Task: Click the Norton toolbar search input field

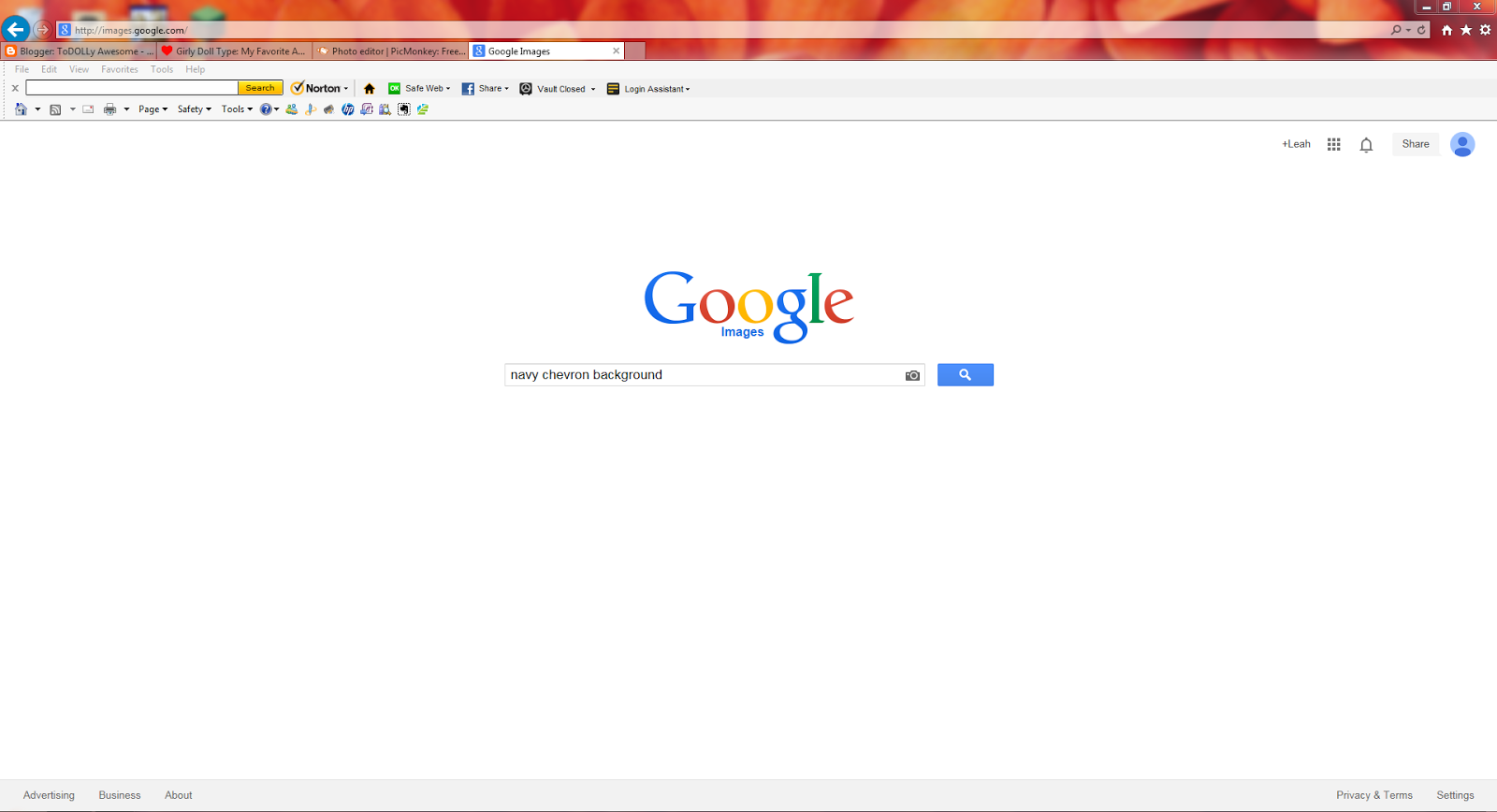Action: pyautogui.click(x=132, y=88)
